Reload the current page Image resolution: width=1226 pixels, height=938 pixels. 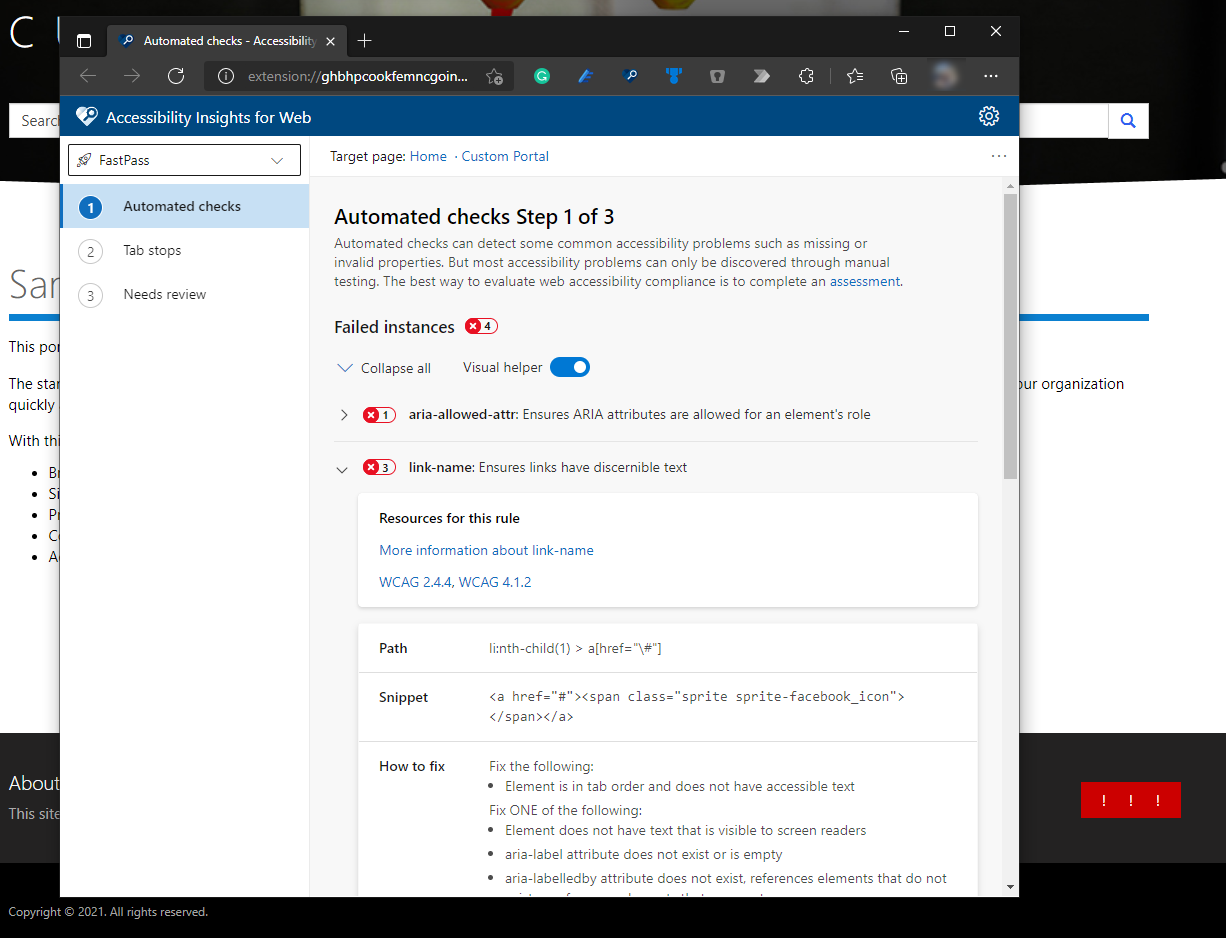(176, 76)
